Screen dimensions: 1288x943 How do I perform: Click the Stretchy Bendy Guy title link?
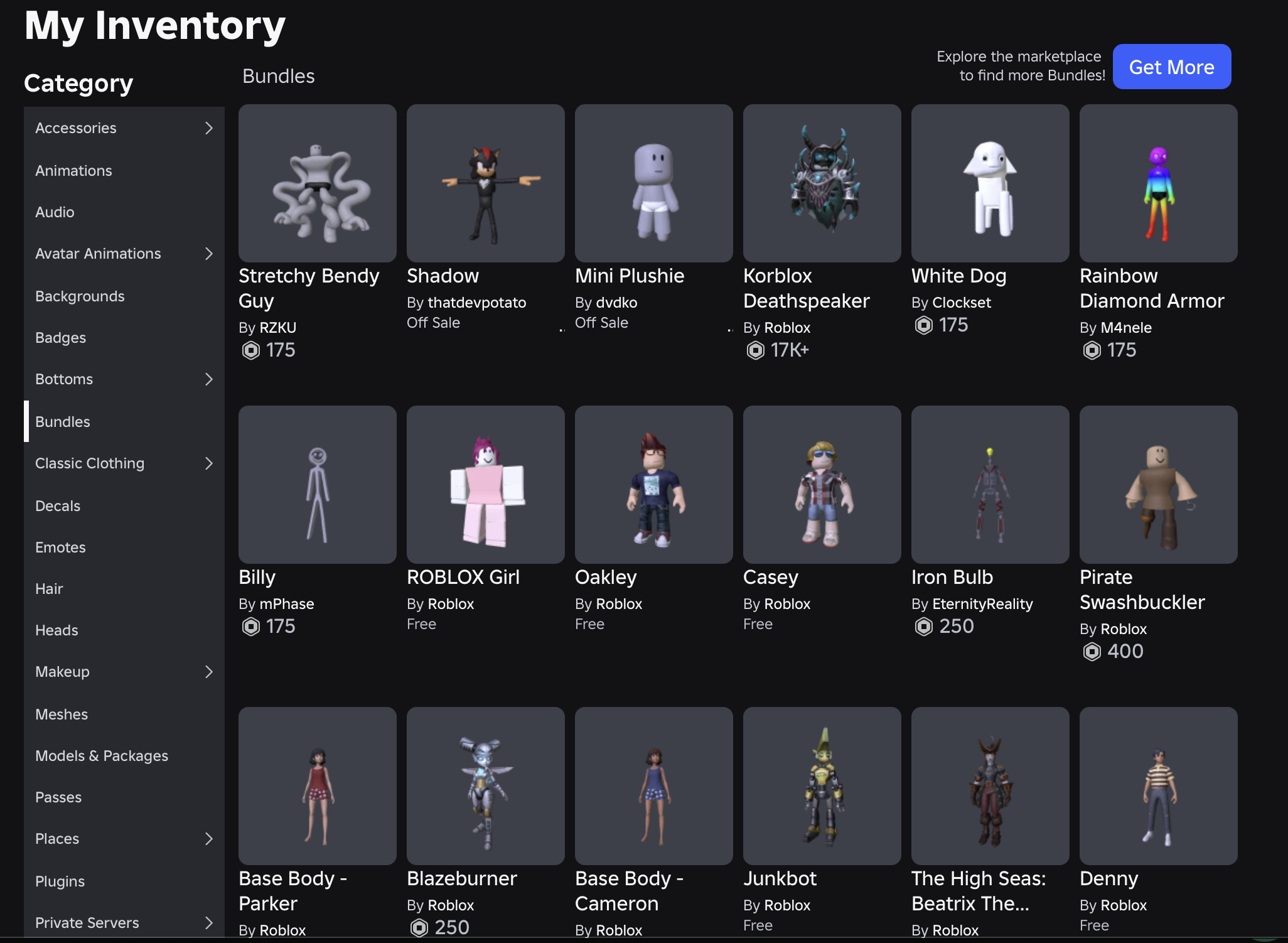309,288
